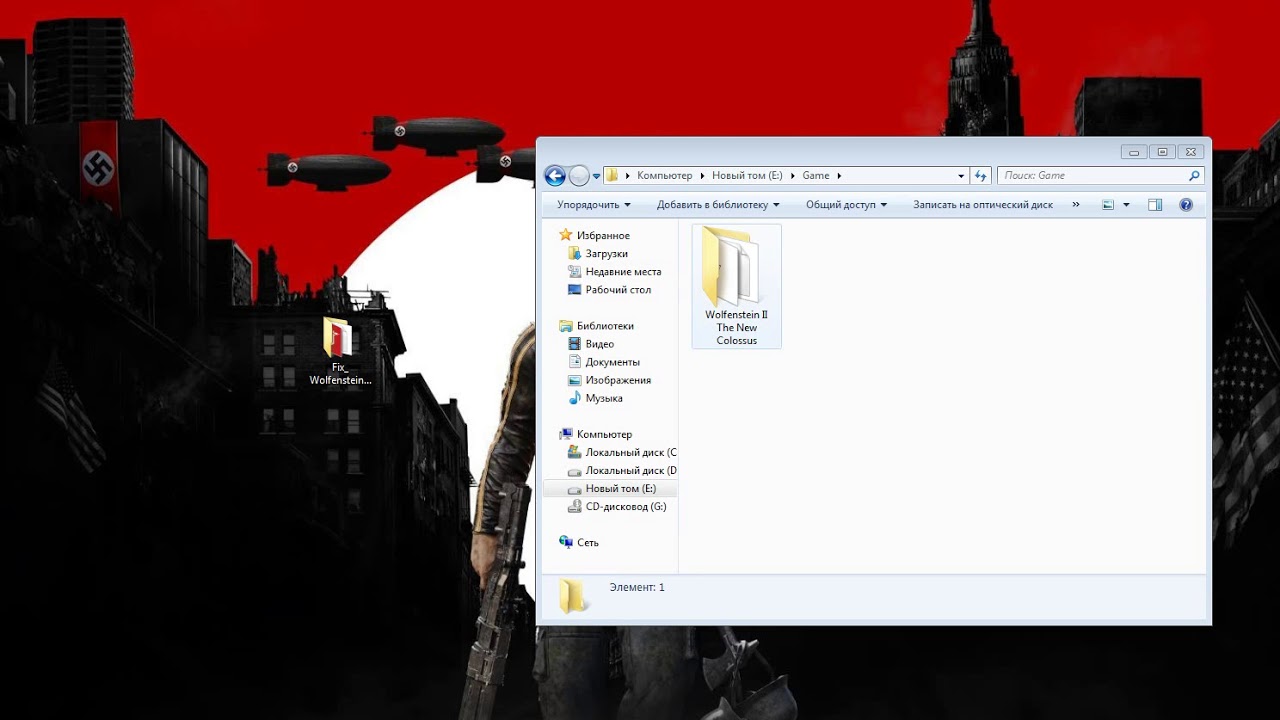1280x720 pixels.
Task: Refresh the Game folder view
Action: coord(981,176)
